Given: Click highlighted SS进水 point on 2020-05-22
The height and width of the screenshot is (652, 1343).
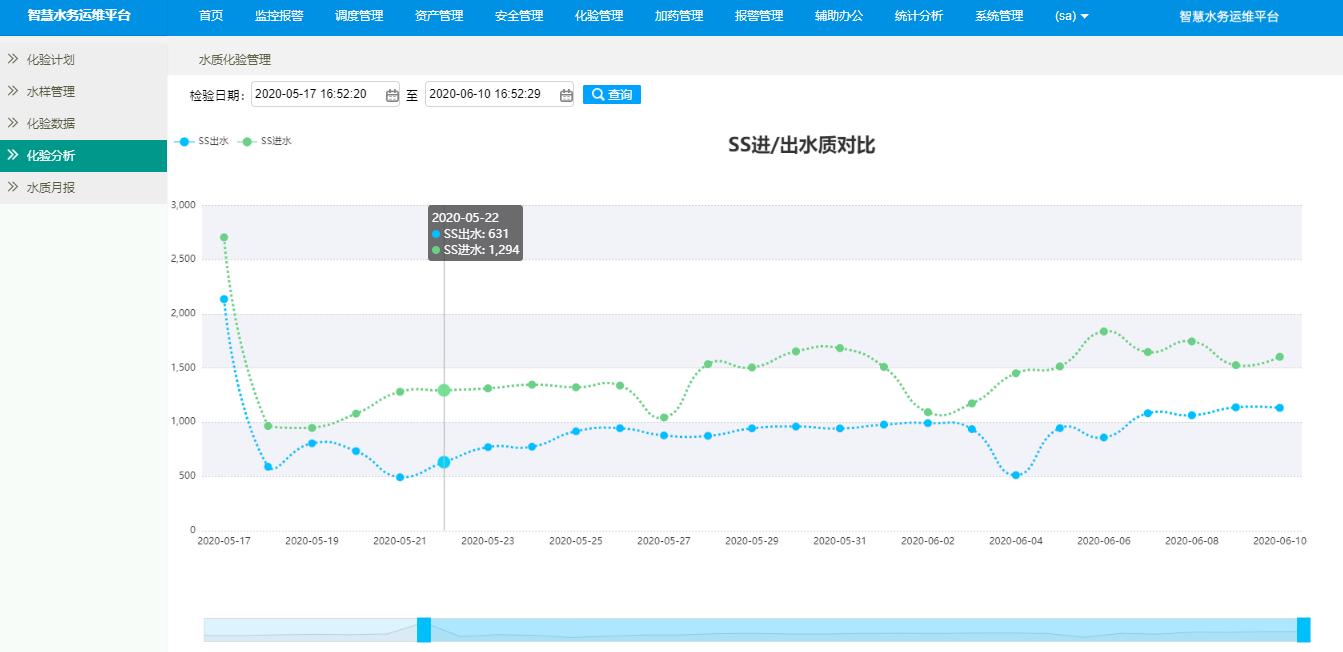Looking at the screenshot, I should click(444, 390).
